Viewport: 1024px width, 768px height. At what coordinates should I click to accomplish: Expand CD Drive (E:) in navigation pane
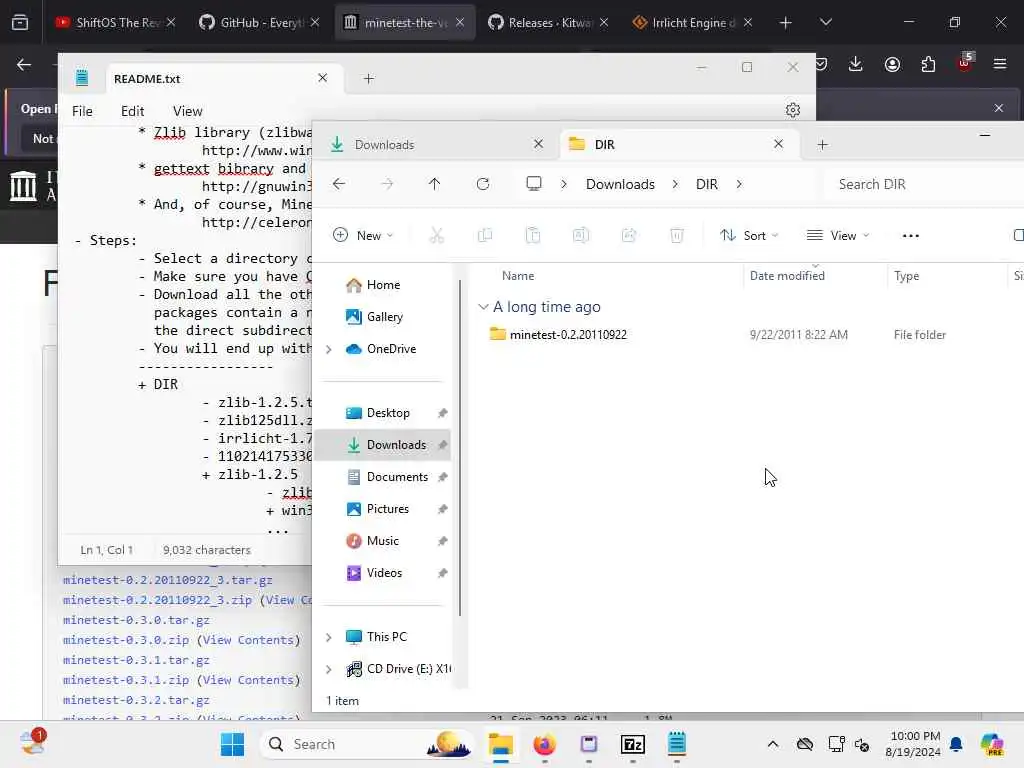(x=329, y=669)
